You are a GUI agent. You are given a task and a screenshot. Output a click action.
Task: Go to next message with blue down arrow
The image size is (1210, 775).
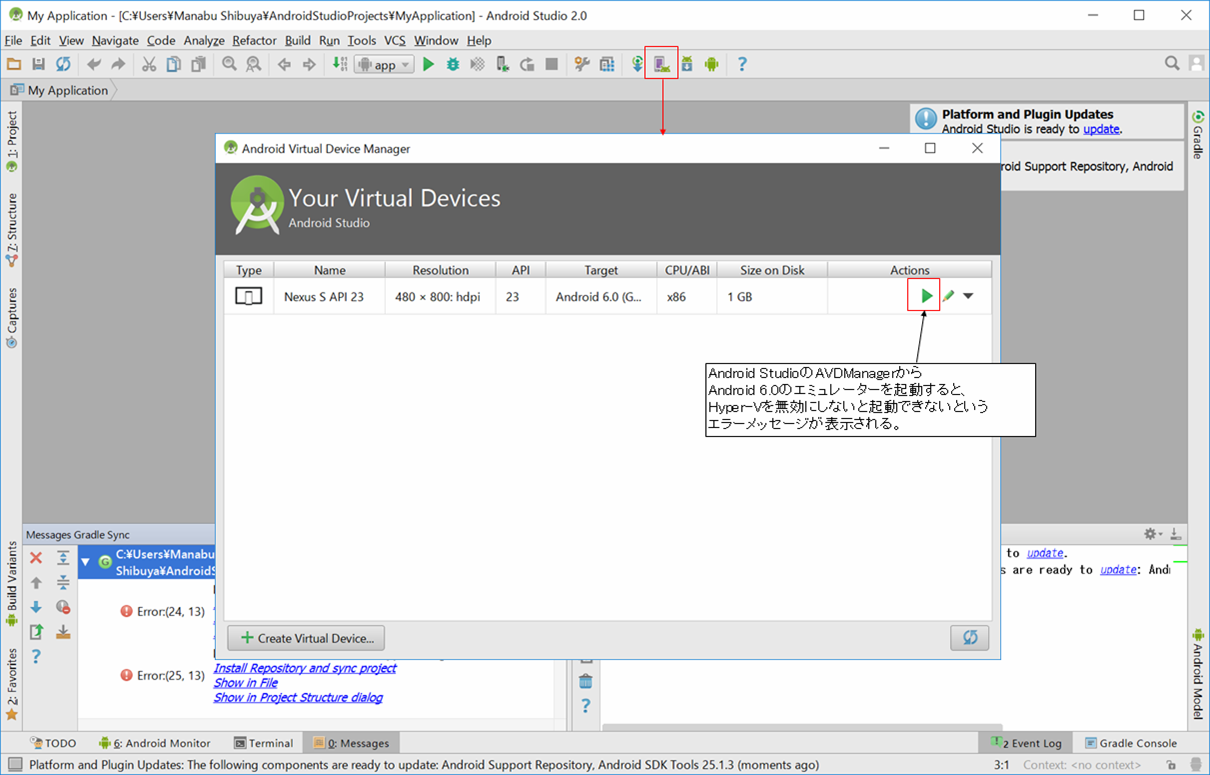pos(36,607)
